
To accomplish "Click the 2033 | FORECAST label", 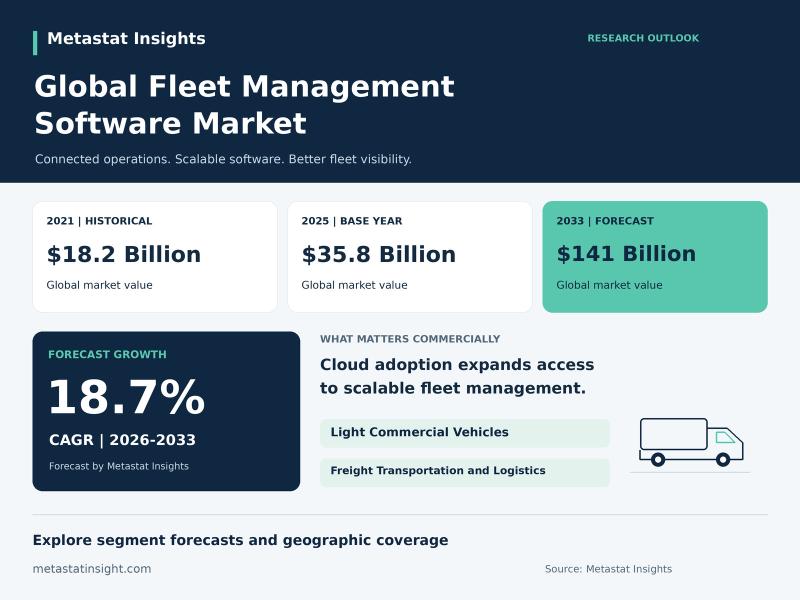I will pos(605,221).
